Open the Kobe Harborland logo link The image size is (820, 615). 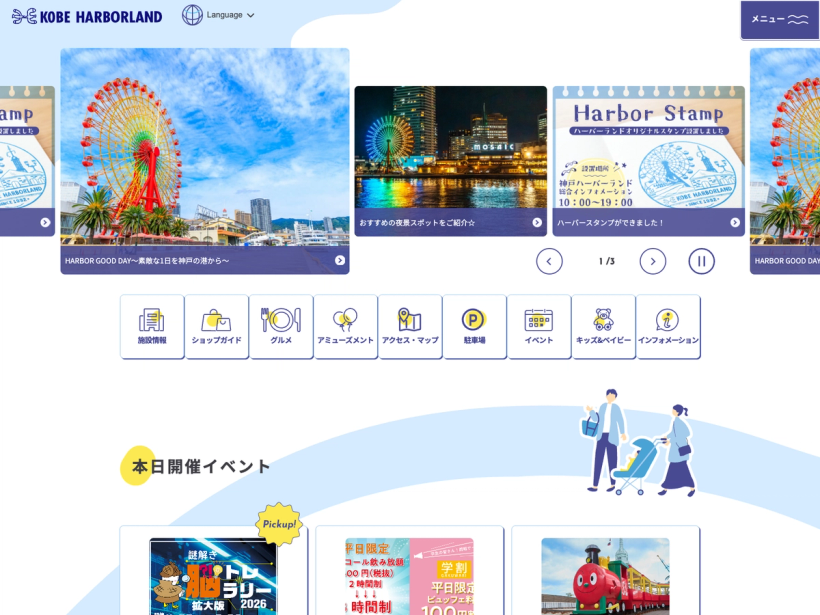point(87,16)
